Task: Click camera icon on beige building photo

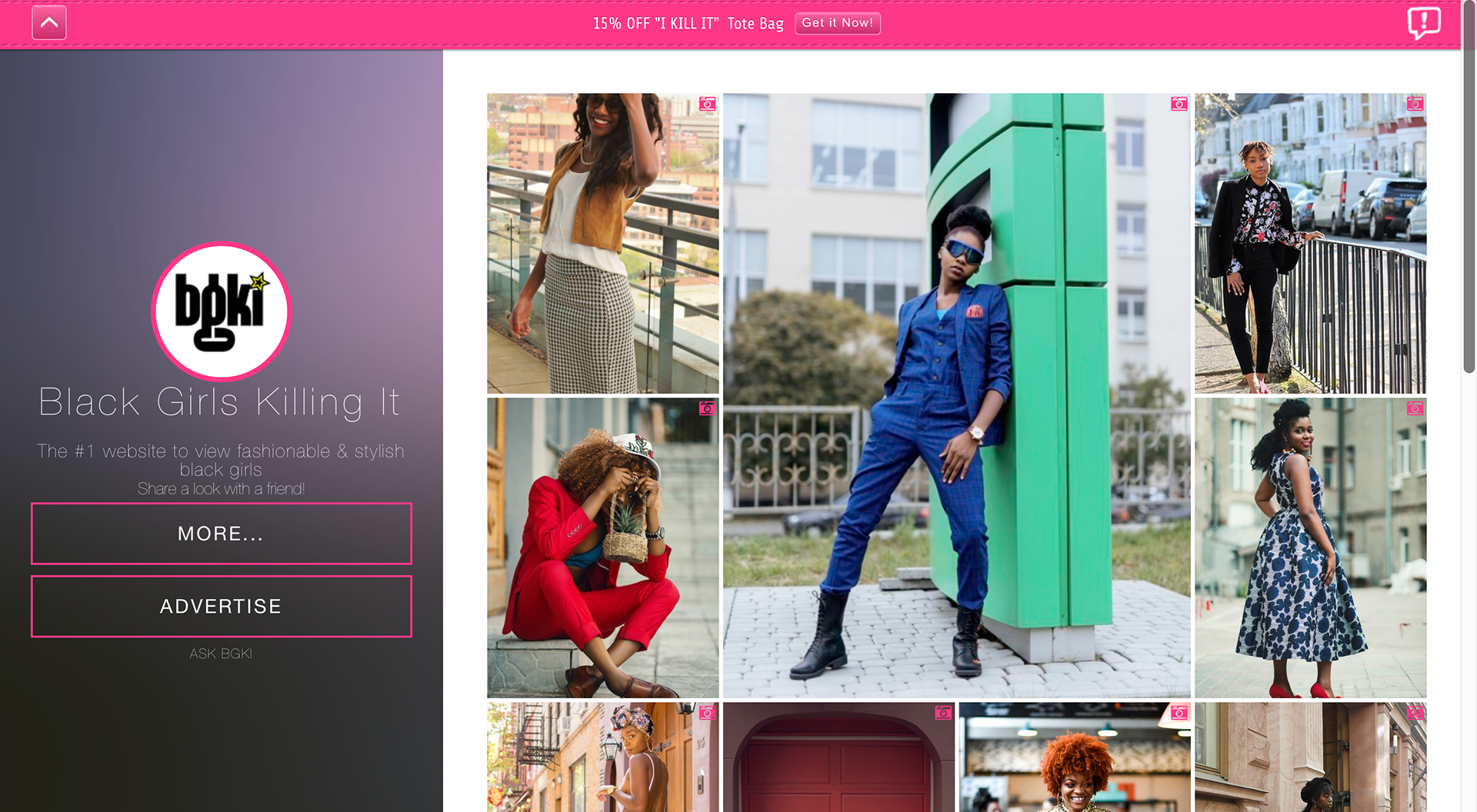Action: pyautogui.click(x=1415, y=713)
